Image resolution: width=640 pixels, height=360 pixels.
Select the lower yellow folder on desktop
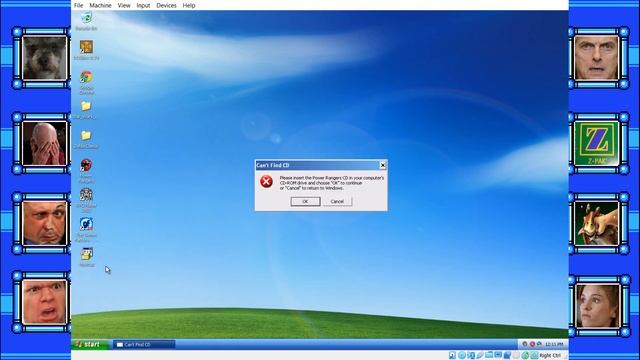(86, 135)
